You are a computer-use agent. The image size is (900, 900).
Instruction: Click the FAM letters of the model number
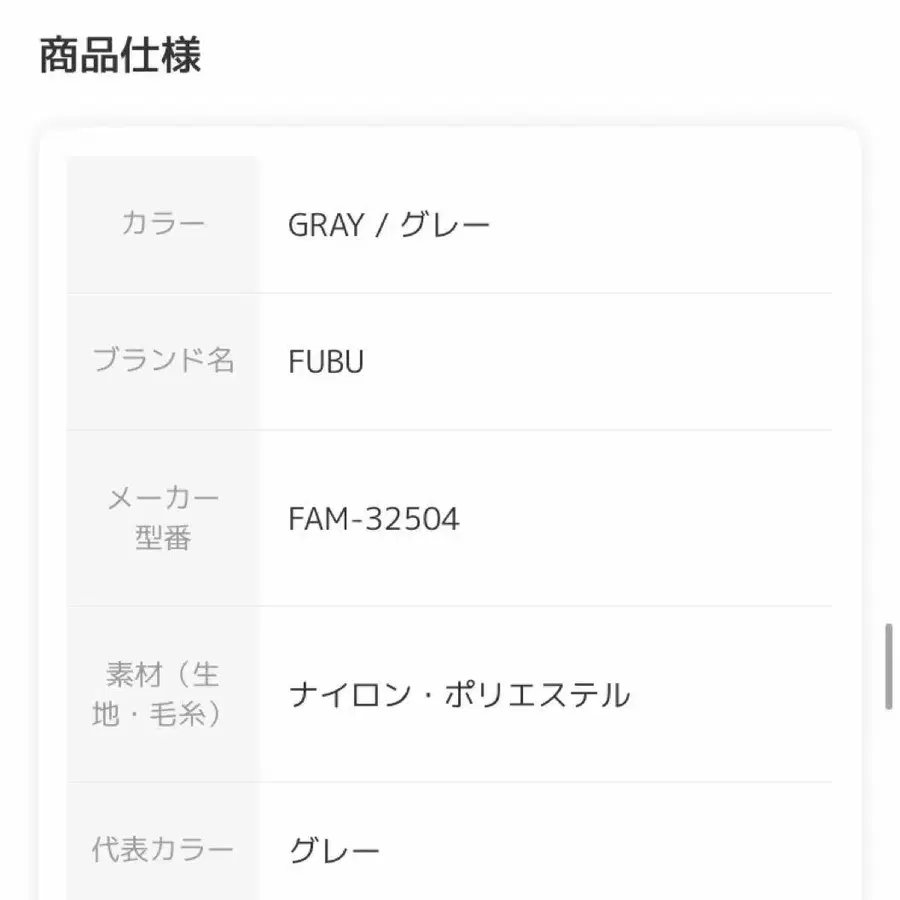pyautogui.click(x=317, y=520)
